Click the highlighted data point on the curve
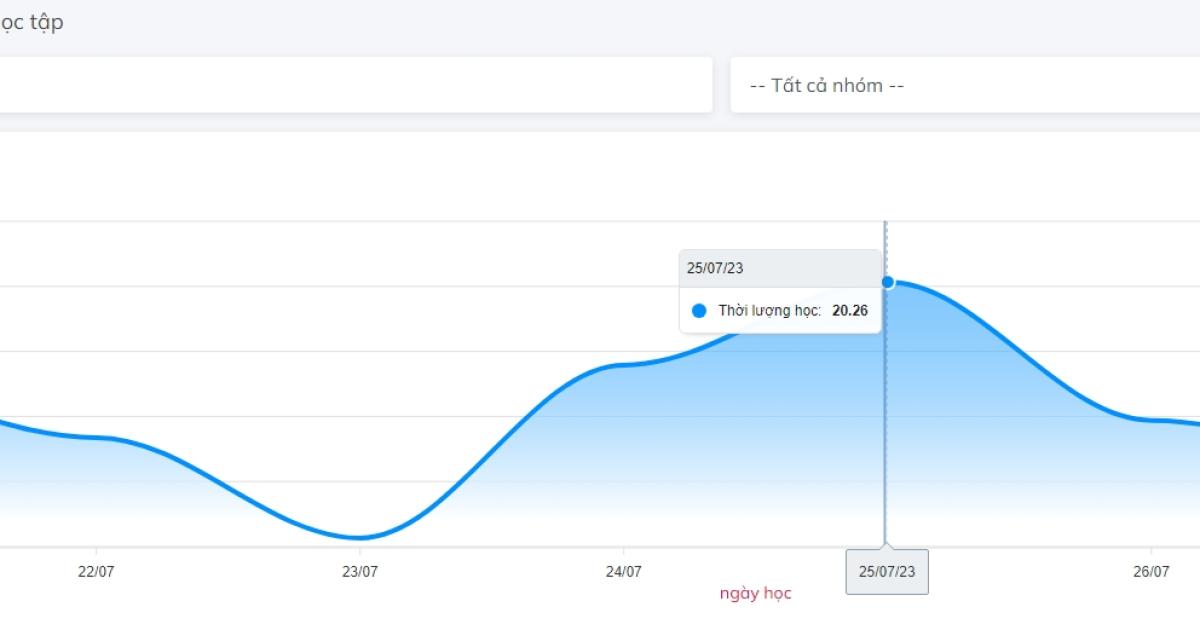This screenshot has height=630, width=1200. click(x=888, y=282)
